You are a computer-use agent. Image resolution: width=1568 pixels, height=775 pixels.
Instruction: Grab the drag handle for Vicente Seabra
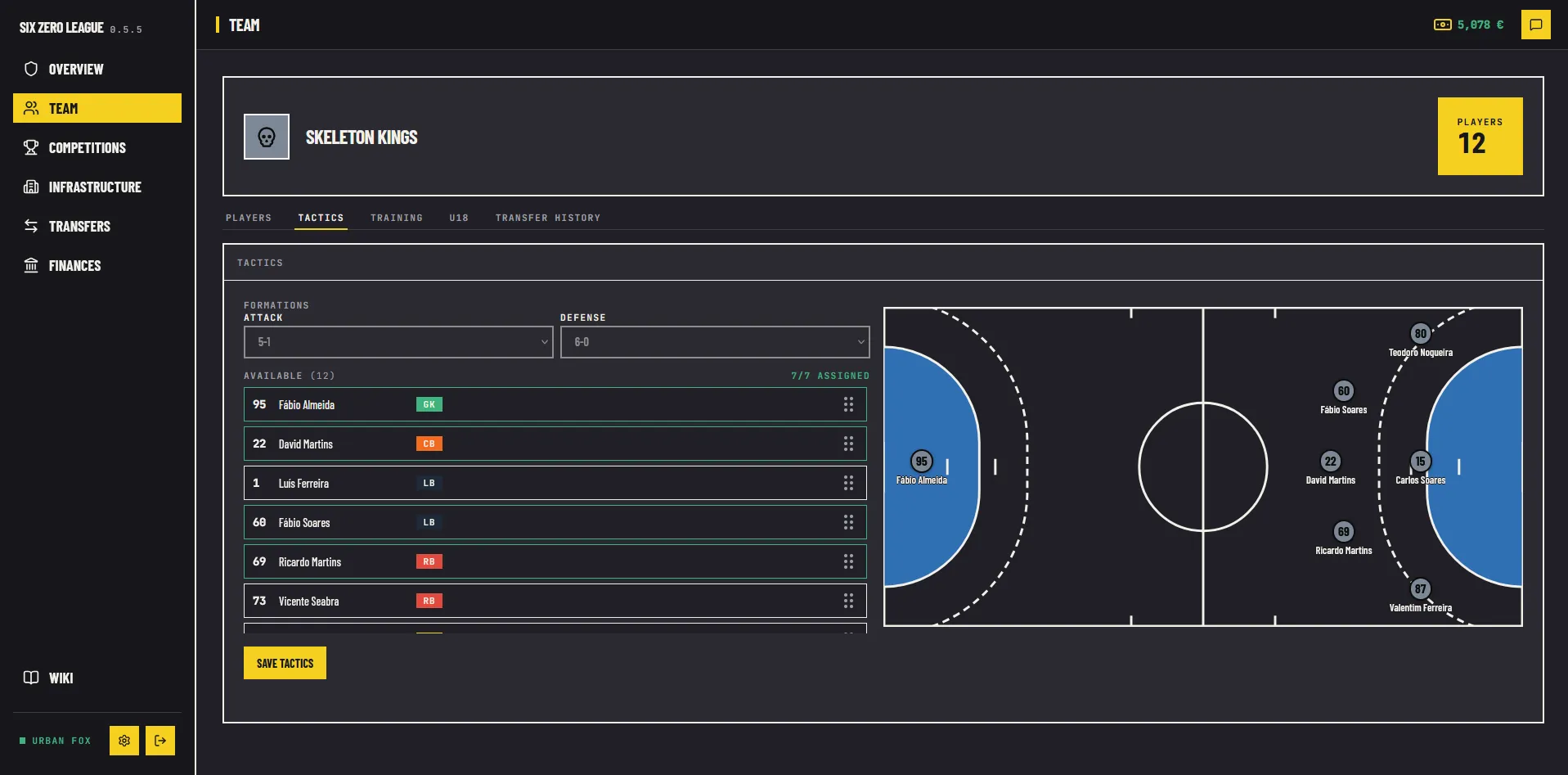tap(848, 601)
